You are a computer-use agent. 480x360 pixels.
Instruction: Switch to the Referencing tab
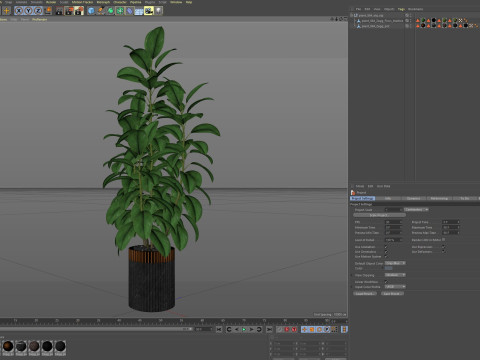pos(439,198)
